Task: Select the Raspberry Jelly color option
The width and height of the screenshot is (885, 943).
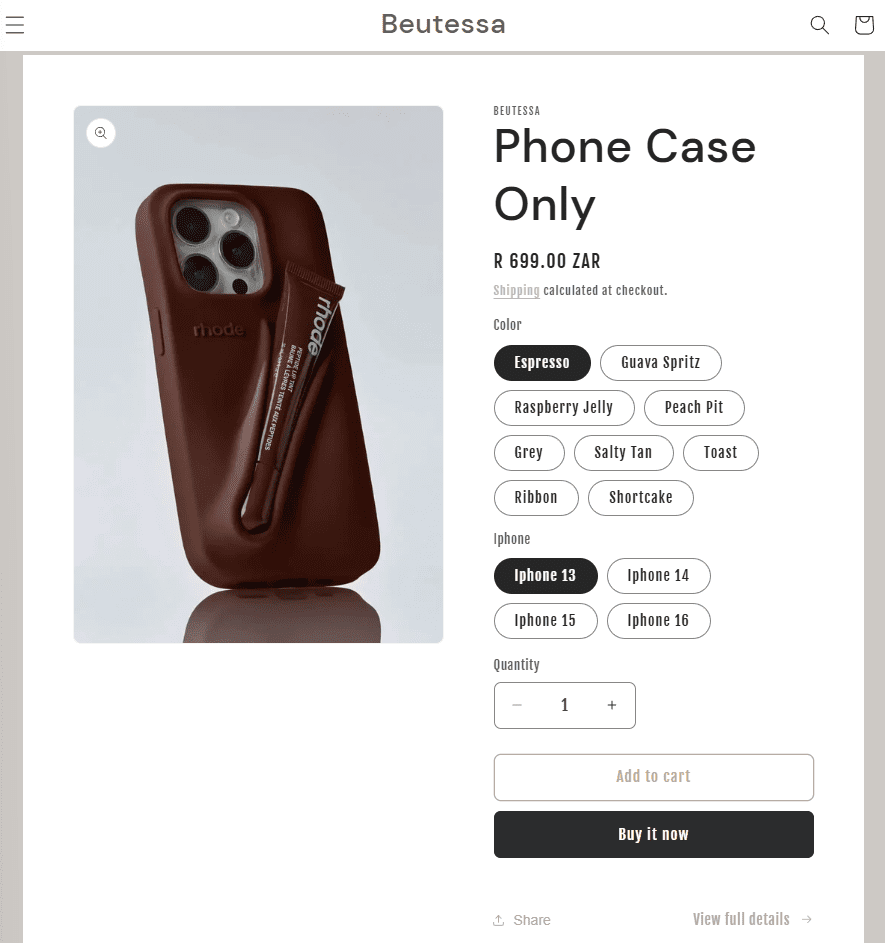Action: (564, 408)
